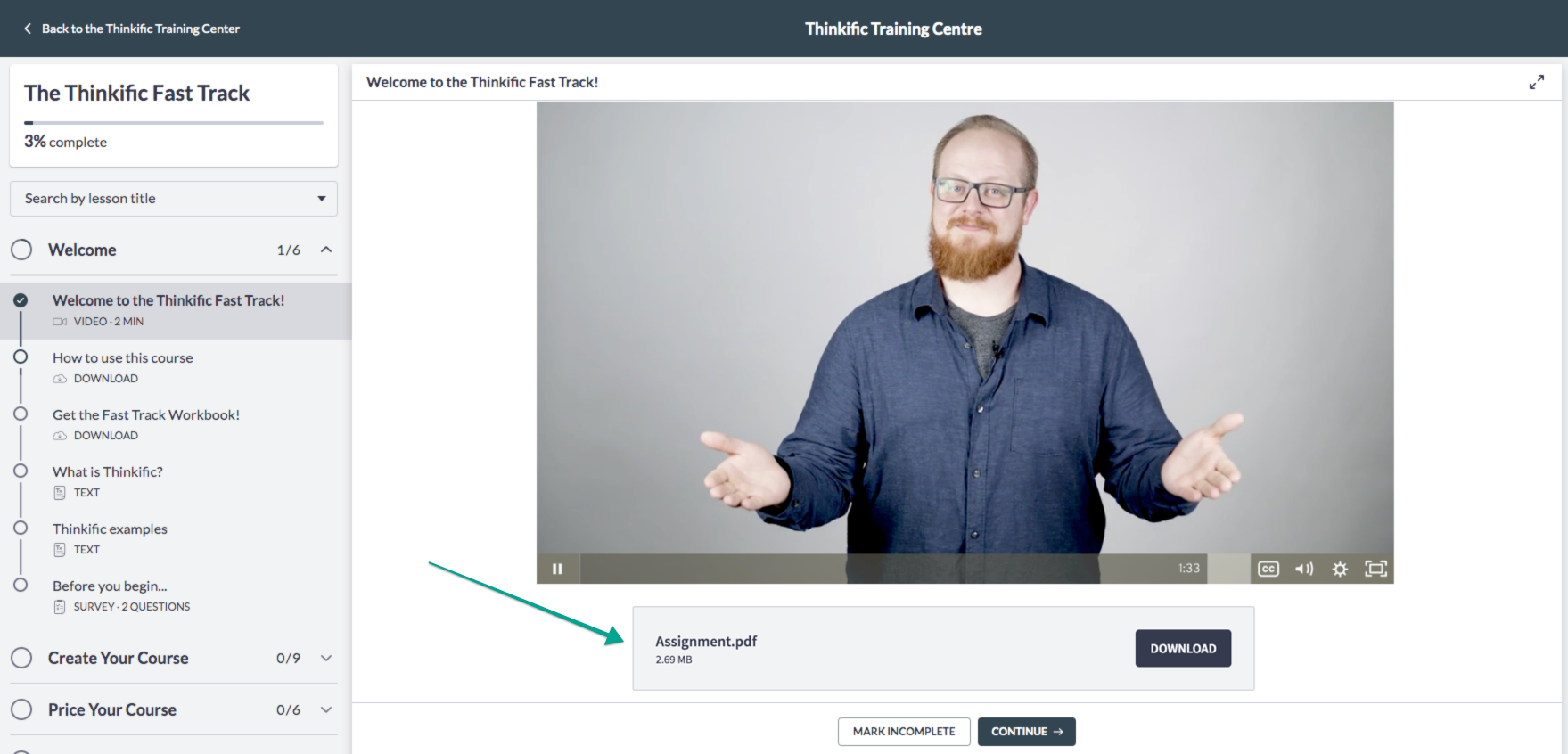The width and height of the screenshot is (1568, 754).
Task: Enter video fullscreen mode
Action: coord(1375,569)
